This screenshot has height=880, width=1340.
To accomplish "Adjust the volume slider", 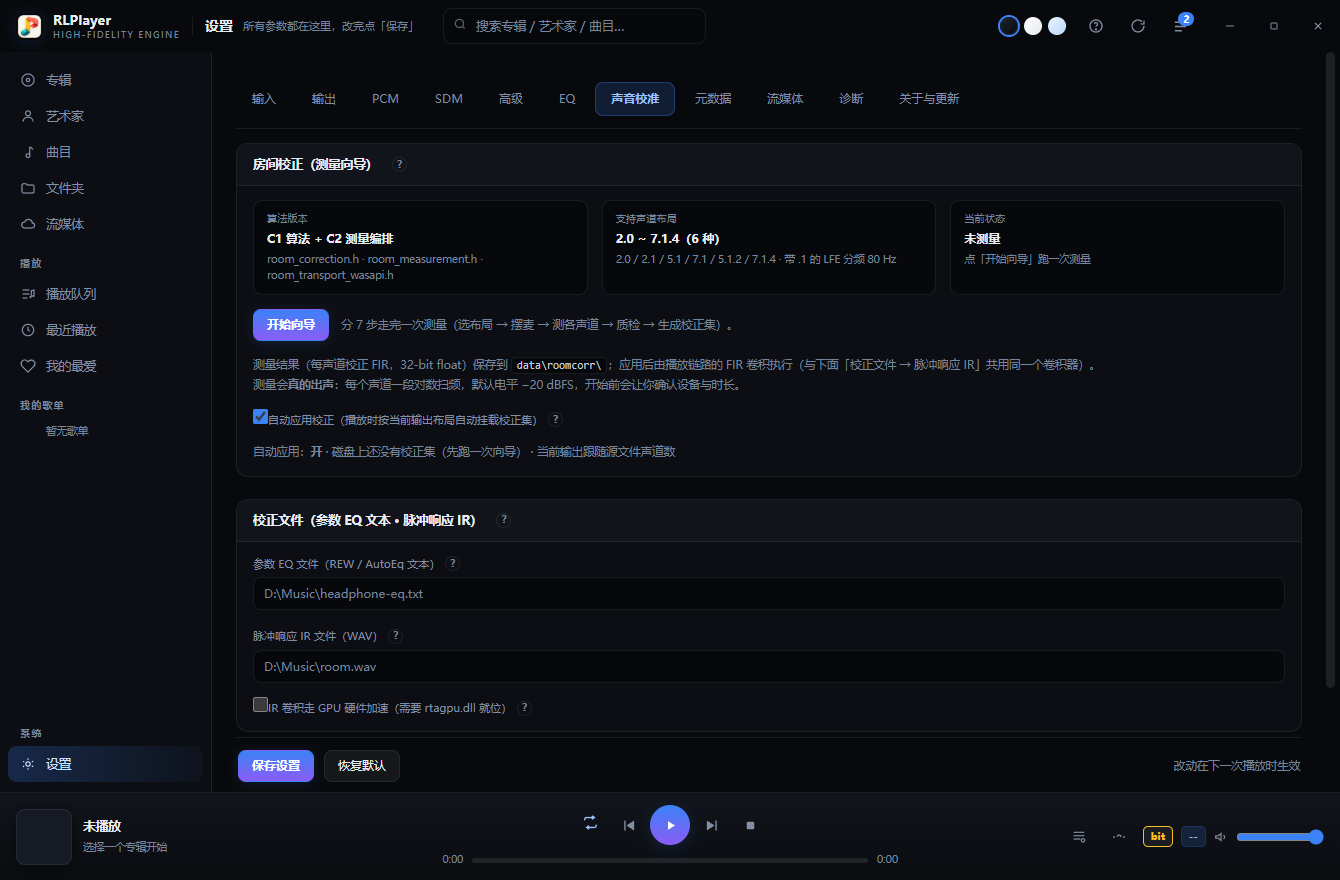I will click(x=1280, y=837).
